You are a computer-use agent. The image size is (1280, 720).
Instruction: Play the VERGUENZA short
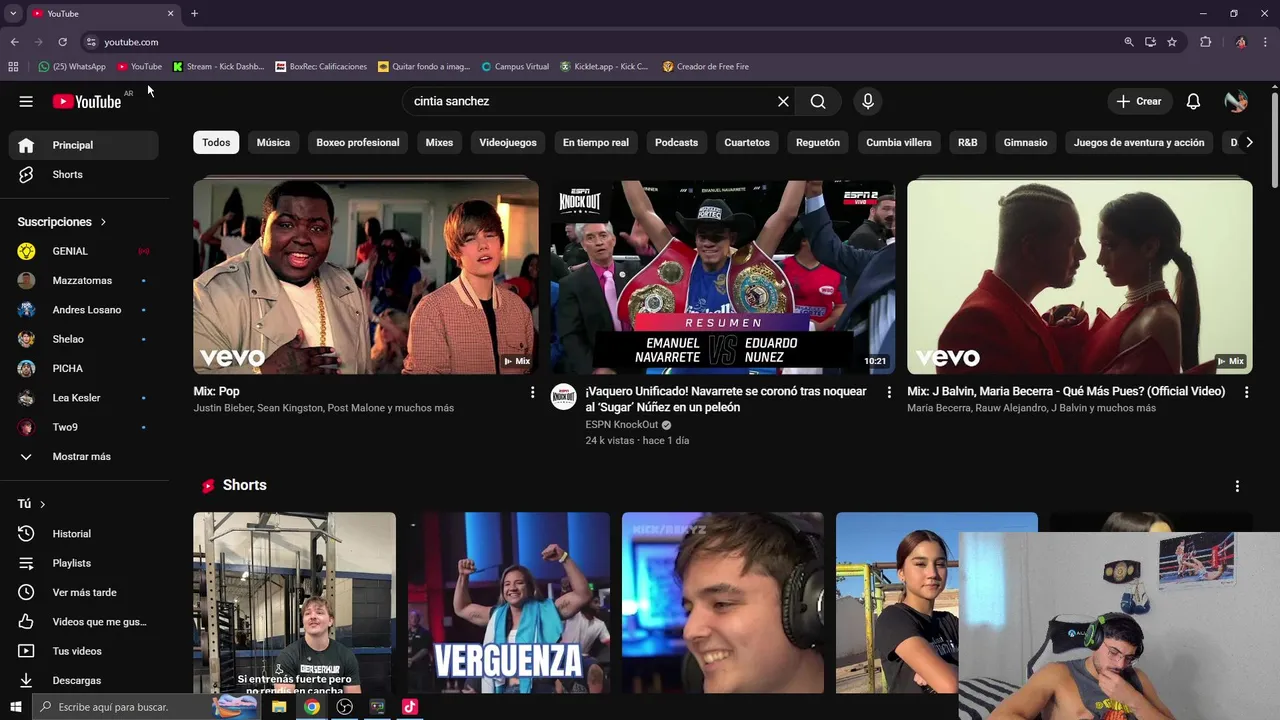[509, 603]
